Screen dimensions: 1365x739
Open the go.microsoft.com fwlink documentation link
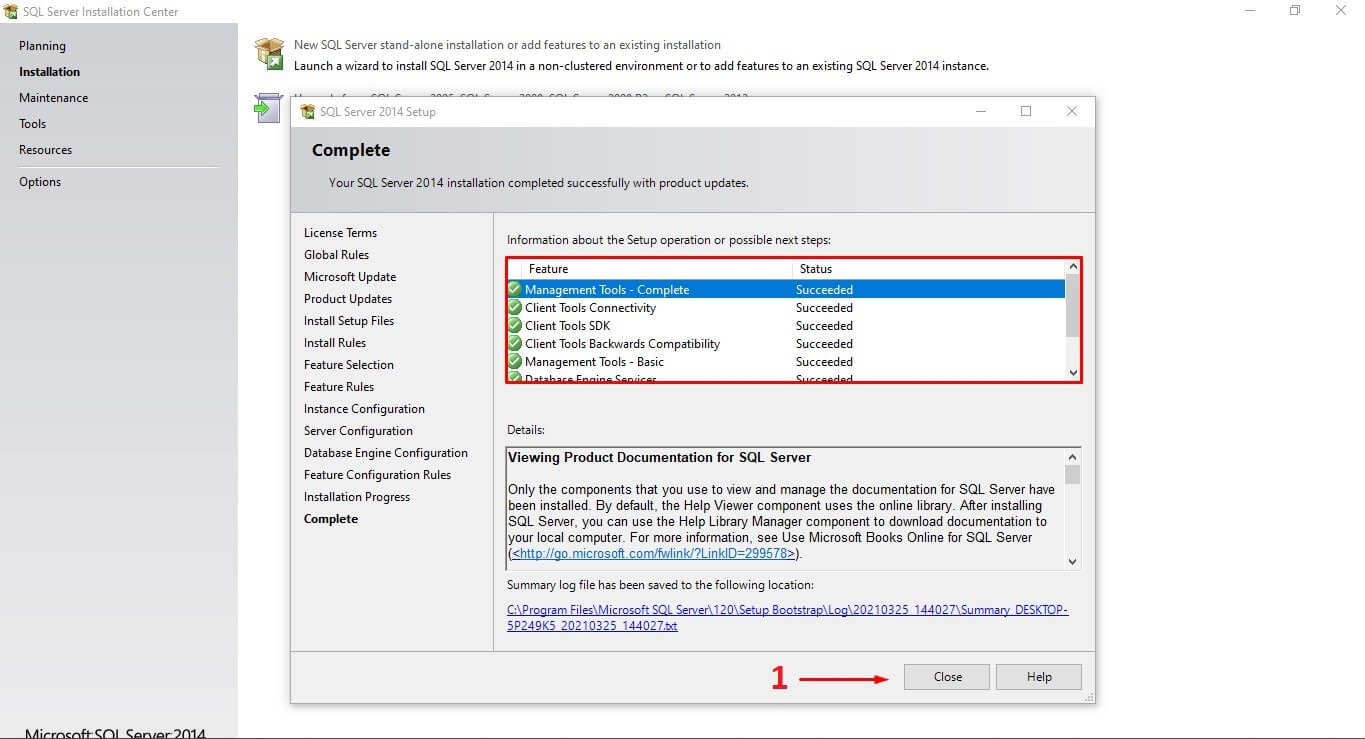click(656, 553)
